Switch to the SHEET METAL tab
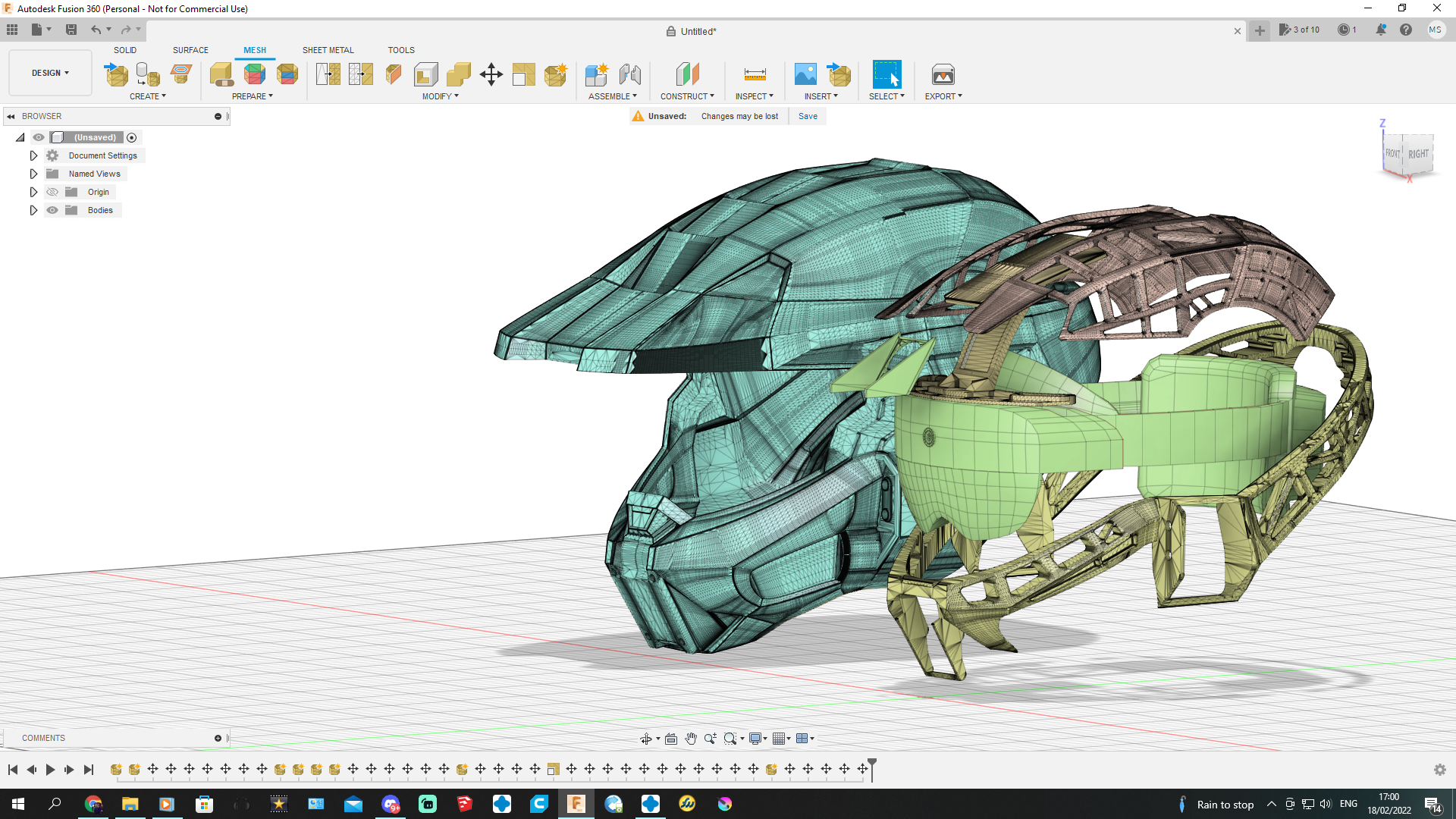 [x=328, y=50]
